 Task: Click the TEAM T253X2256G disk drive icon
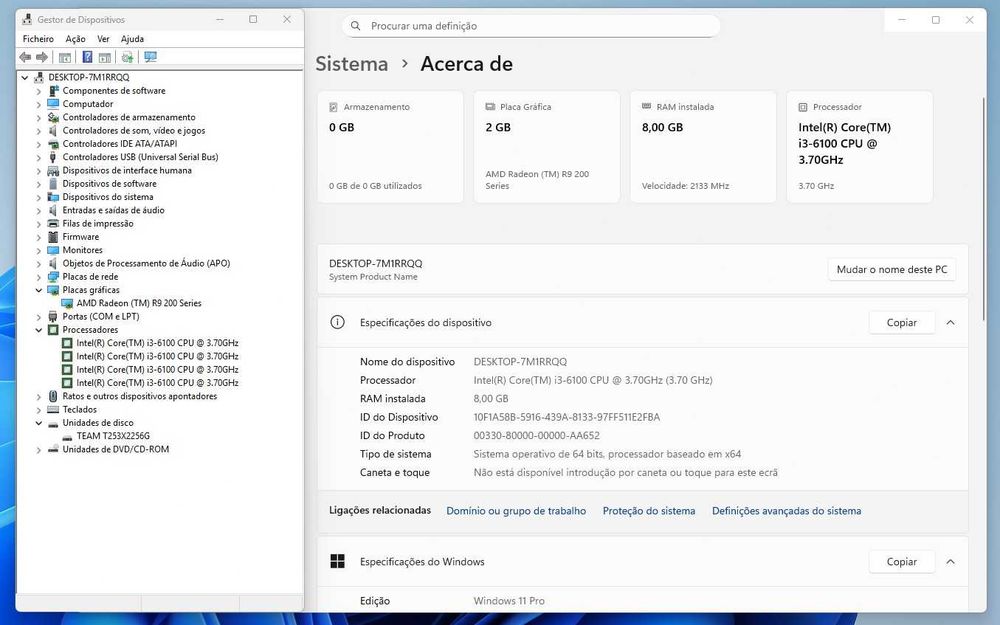68,436
